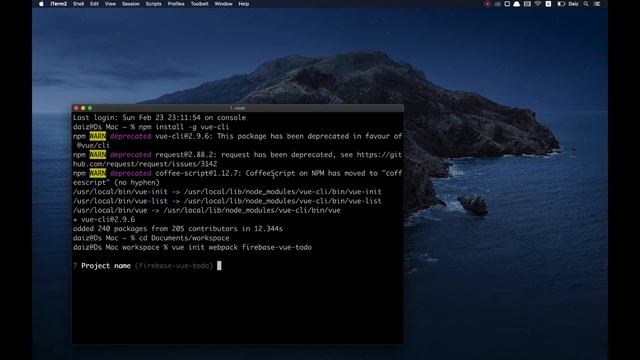Open the View menu

coord(110,4)
